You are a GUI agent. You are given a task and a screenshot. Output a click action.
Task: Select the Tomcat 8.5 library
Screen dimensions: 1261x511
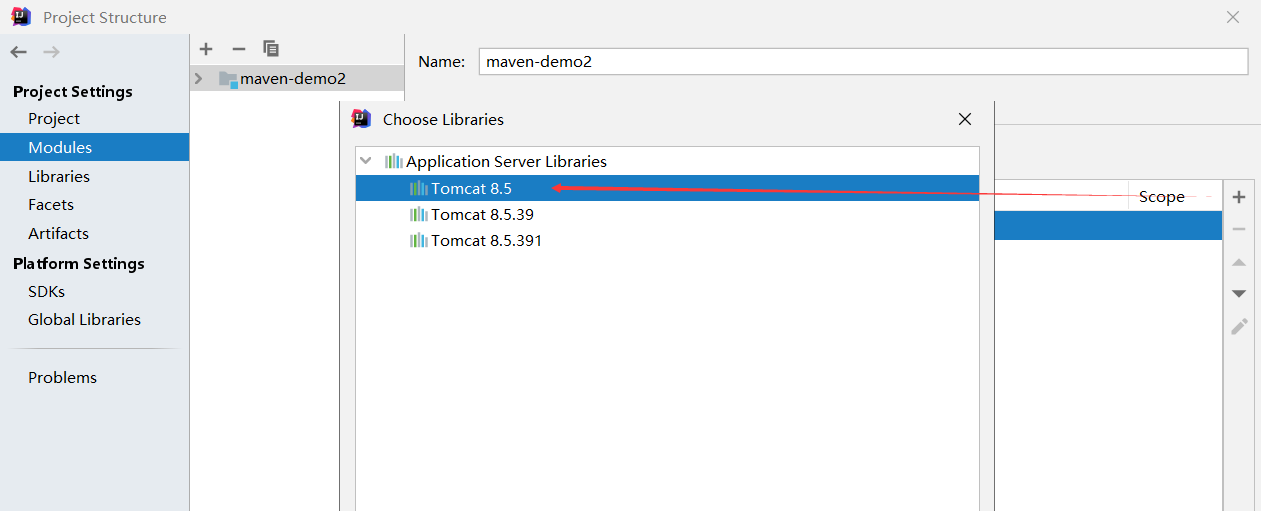[x=471, y=188]
